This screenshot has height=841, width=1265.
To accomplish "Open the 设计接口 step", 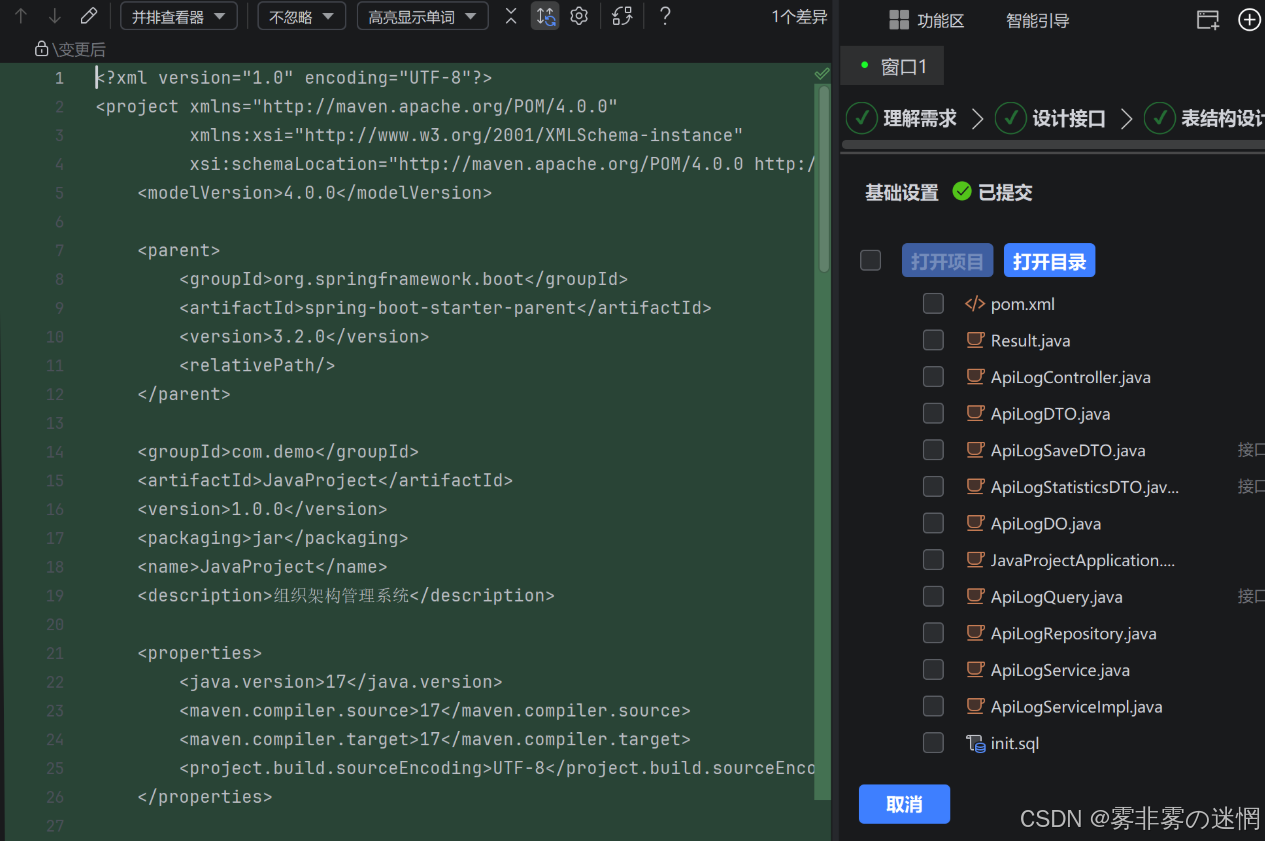I will point(1051,118).
